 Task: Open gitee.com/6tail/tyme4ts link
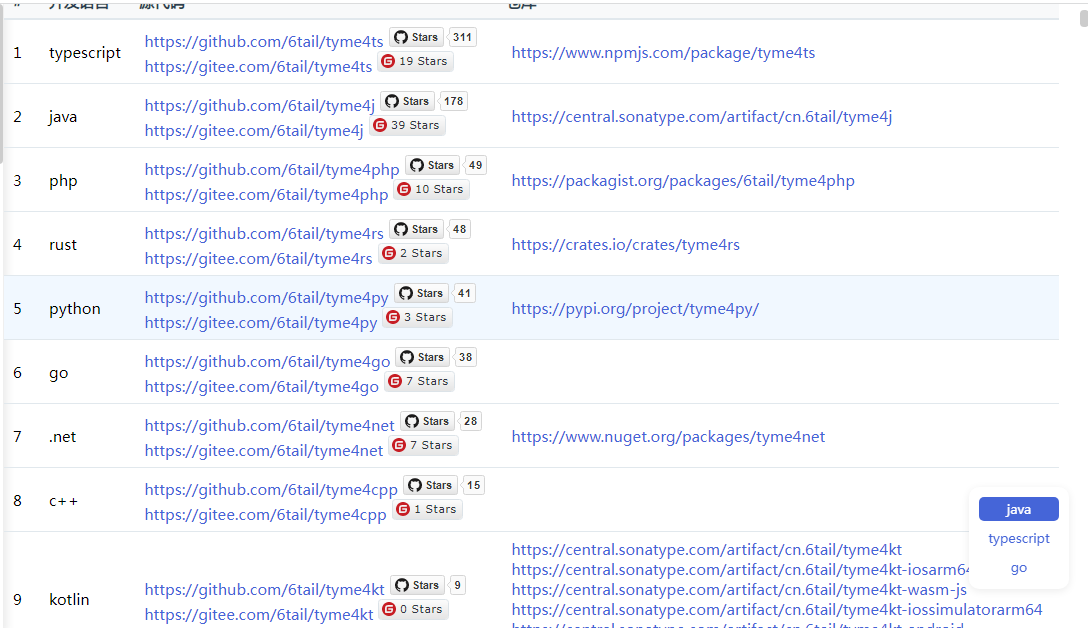pos(258,67)
